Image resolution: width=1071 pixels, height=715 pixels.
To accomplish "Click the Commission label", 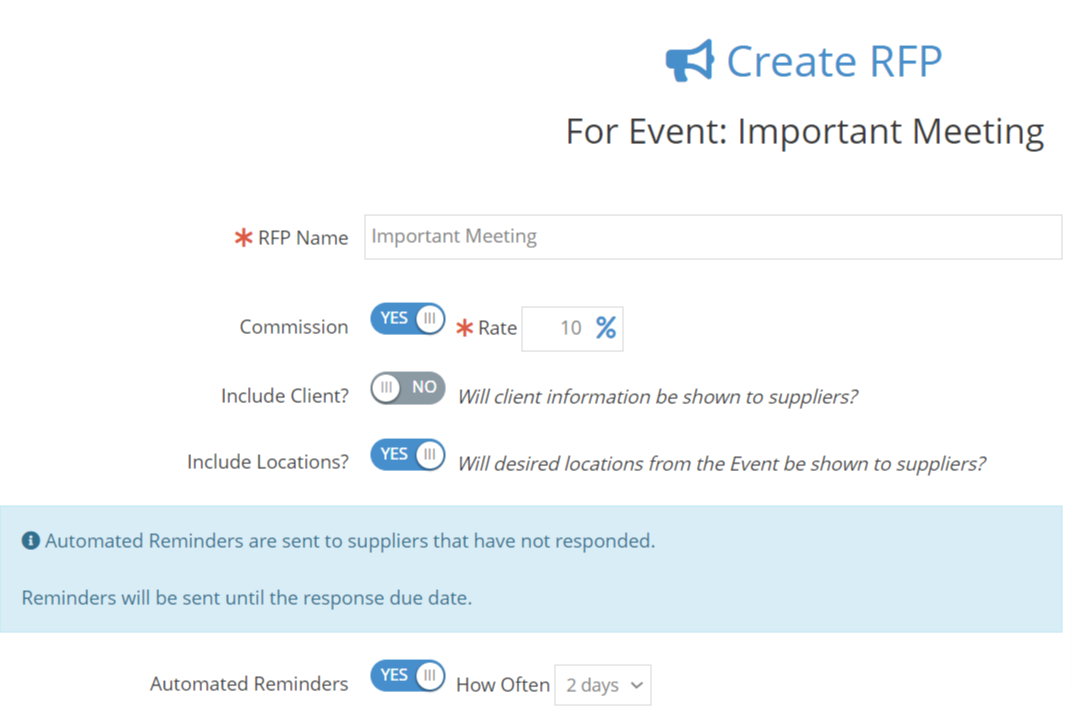I will [293, 327].
